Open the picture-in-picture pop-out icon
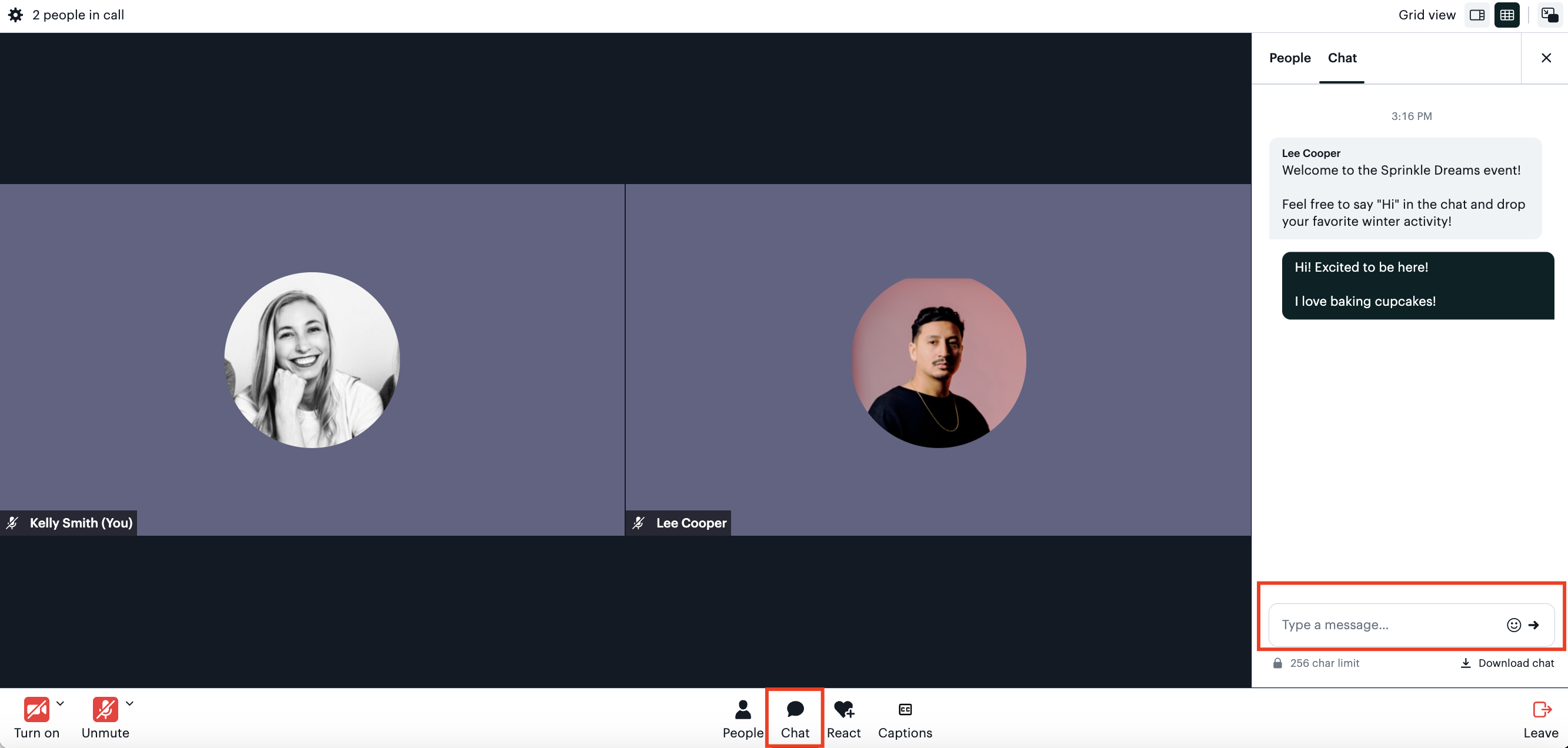The image size is (1568, 748). point(1549,15)
